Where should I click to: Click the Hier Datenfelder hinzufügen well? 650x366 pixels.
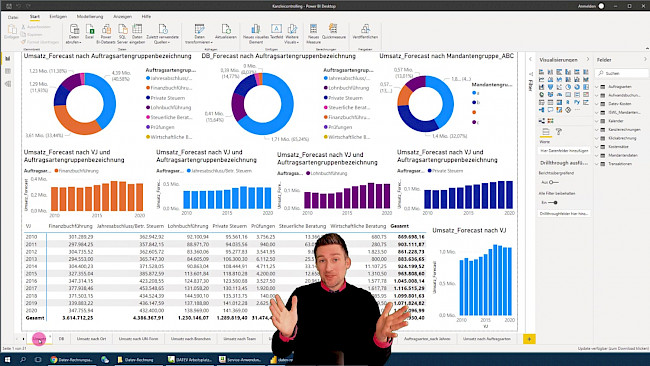(x=564, y=151)
